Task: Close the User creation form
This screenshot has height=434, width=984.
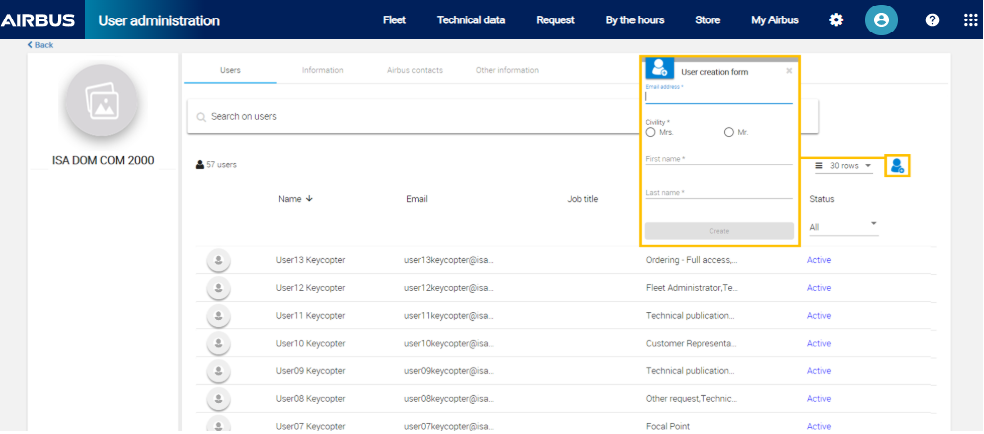Action: 789,71
